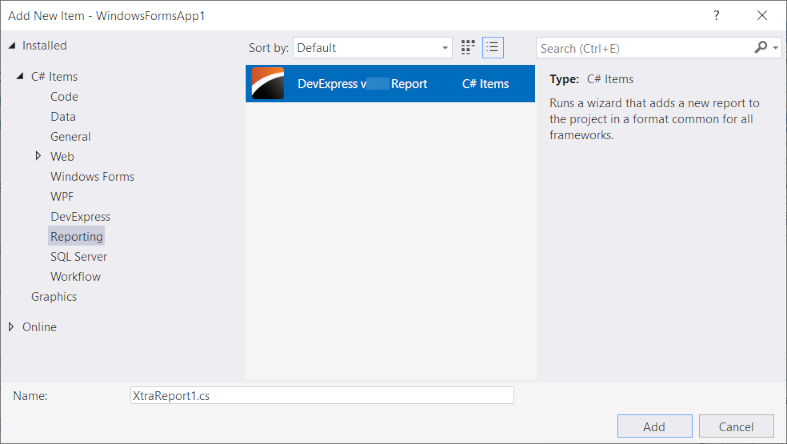Image resolution: width=787 pixels, height=444 pixels.
Task: Click the Type: C# Items text
Action: (591, 79)
